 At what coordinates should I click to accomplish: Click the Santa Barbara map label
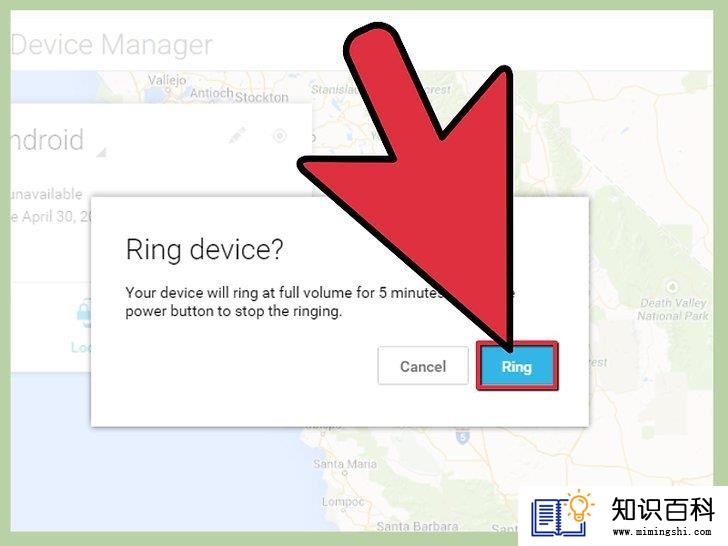tap(417, 526)
